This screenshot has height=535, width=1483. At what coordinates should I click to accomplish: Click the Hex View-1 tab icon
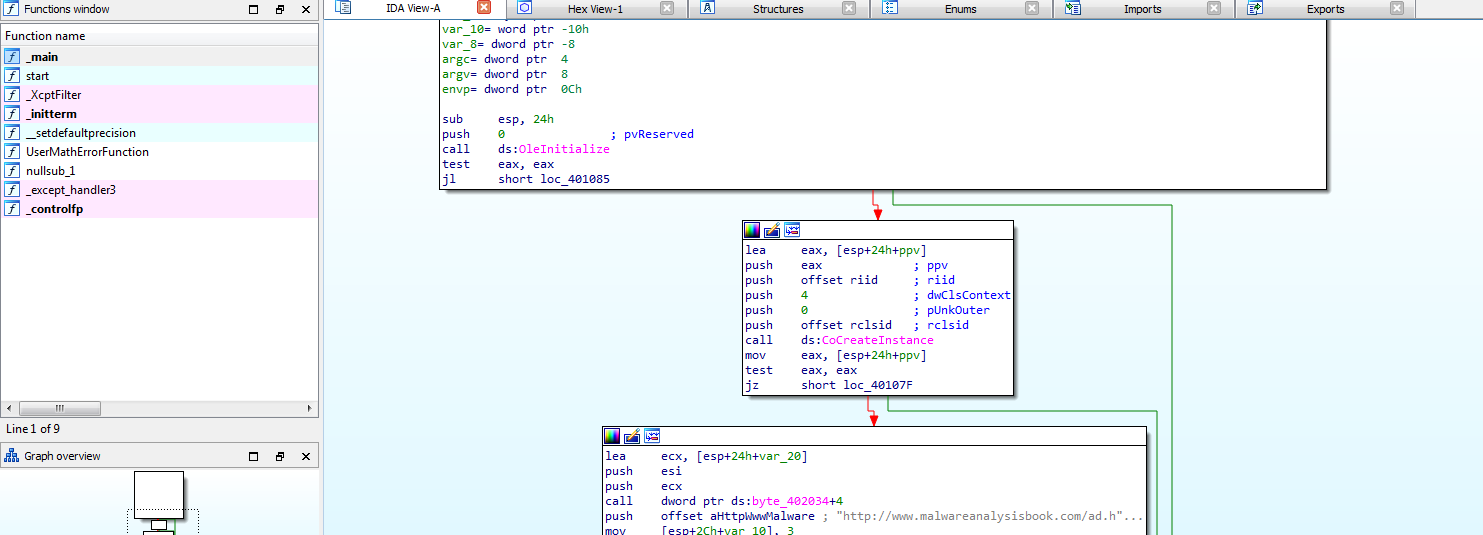[x=524, y=8]
